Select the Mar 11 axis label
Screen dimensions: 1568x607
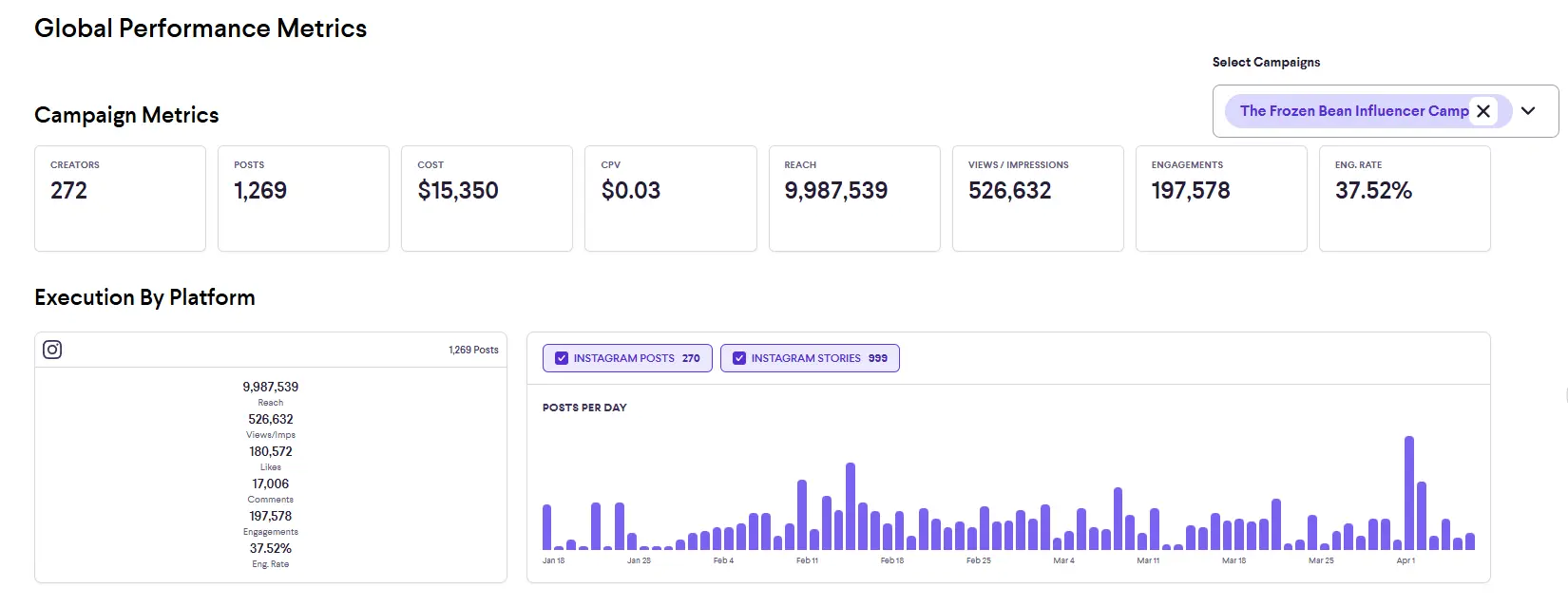pyautogui.click(x=1148, y=560)
